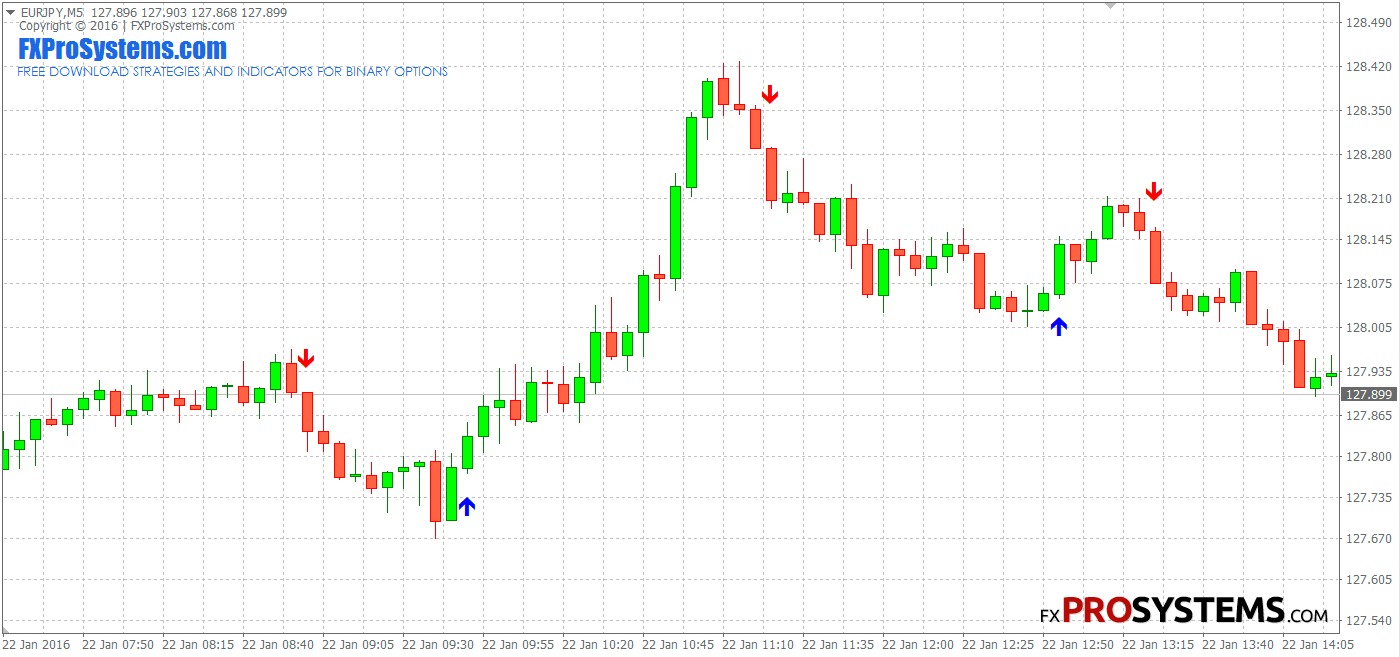Click the 128.210 level on price scale
Image resolution: width=1400 pixels, height=657 pixels.
(1369, 199)
